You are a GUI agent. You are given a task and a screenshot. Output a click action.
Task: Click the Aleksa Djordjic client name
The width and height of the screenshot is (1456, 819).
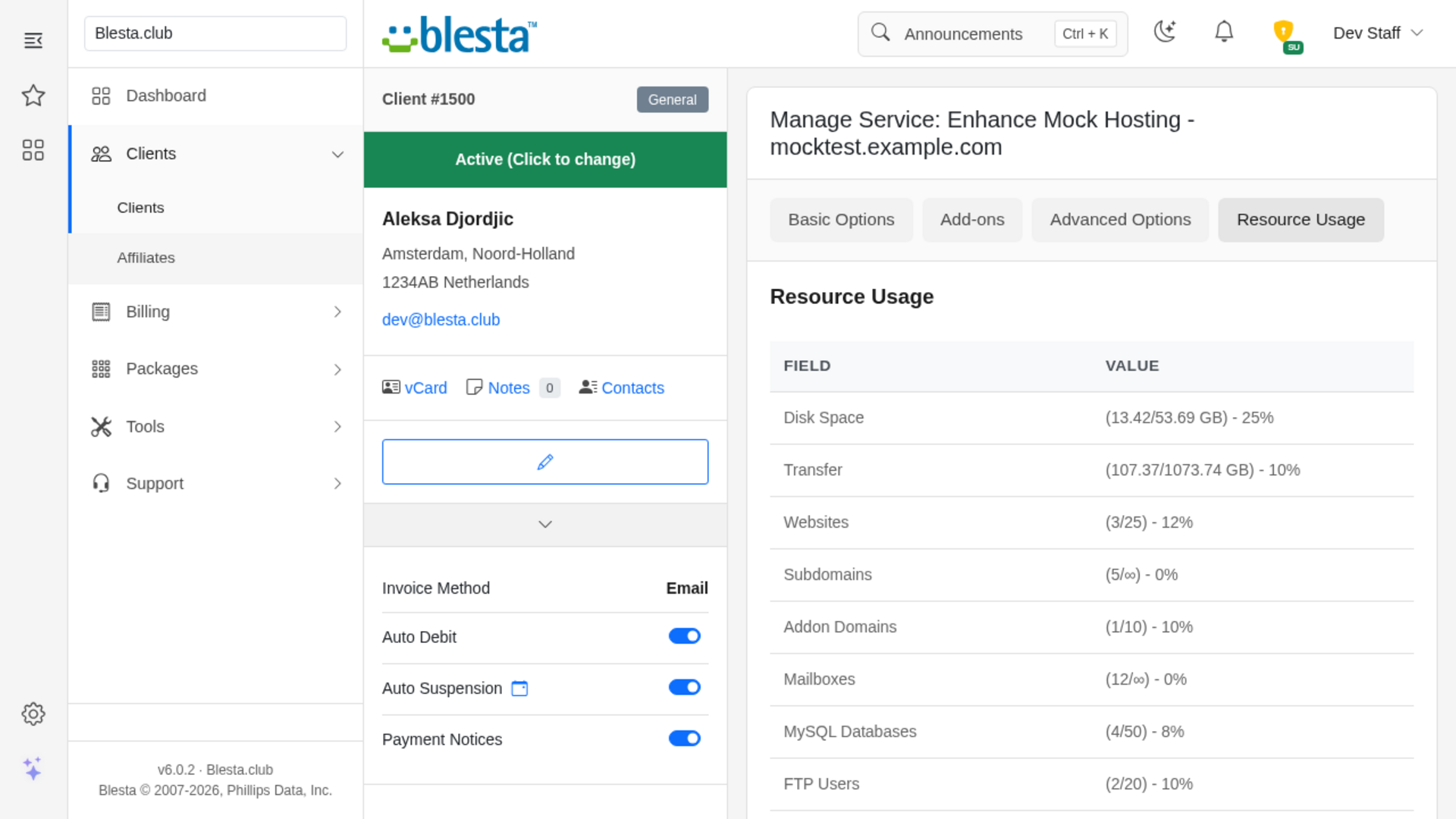tap(447, 219)
